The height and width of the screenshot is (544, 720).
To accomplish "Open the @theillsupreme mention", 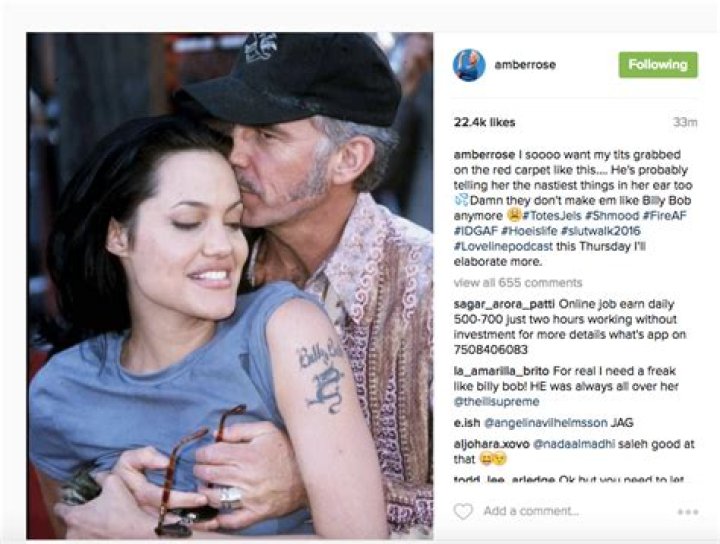I will tap(496, 402).
